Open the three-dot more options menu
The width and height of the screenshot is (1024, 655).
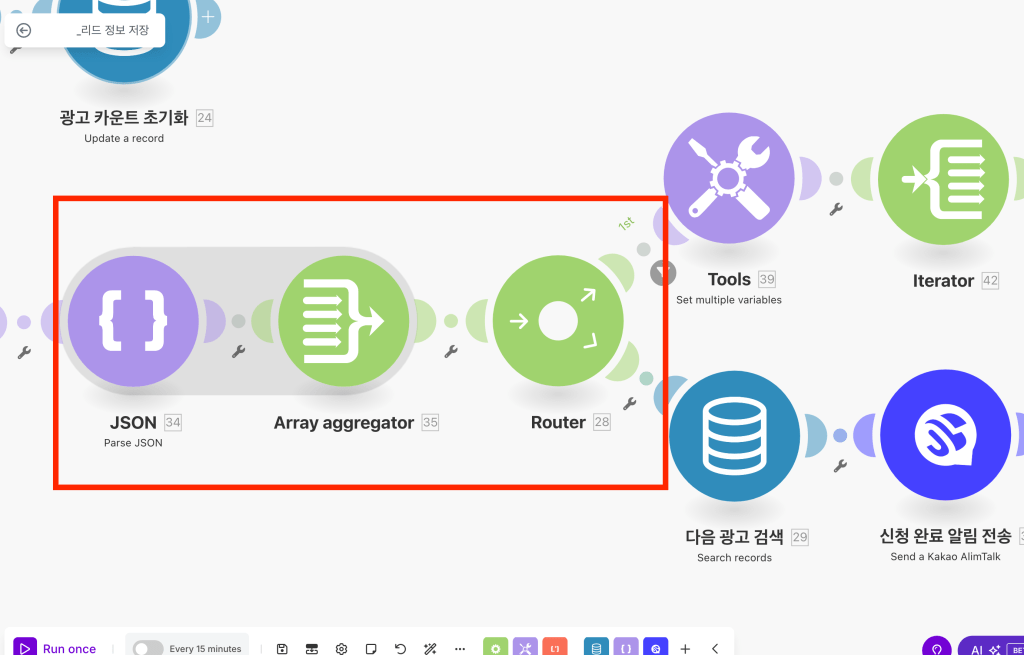(460, 648)
